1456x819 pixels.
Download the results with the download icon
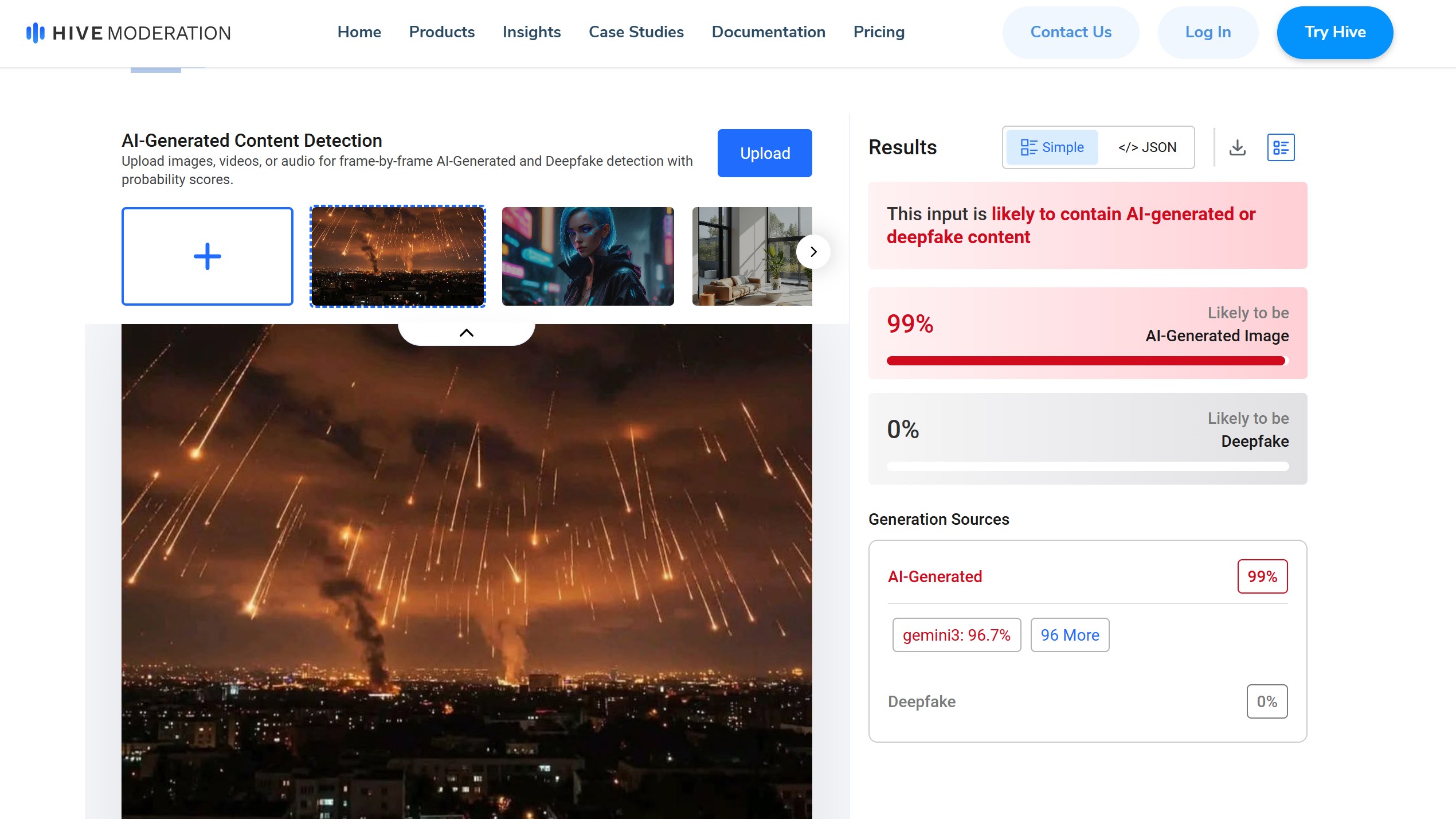(x=1238, y=147)
